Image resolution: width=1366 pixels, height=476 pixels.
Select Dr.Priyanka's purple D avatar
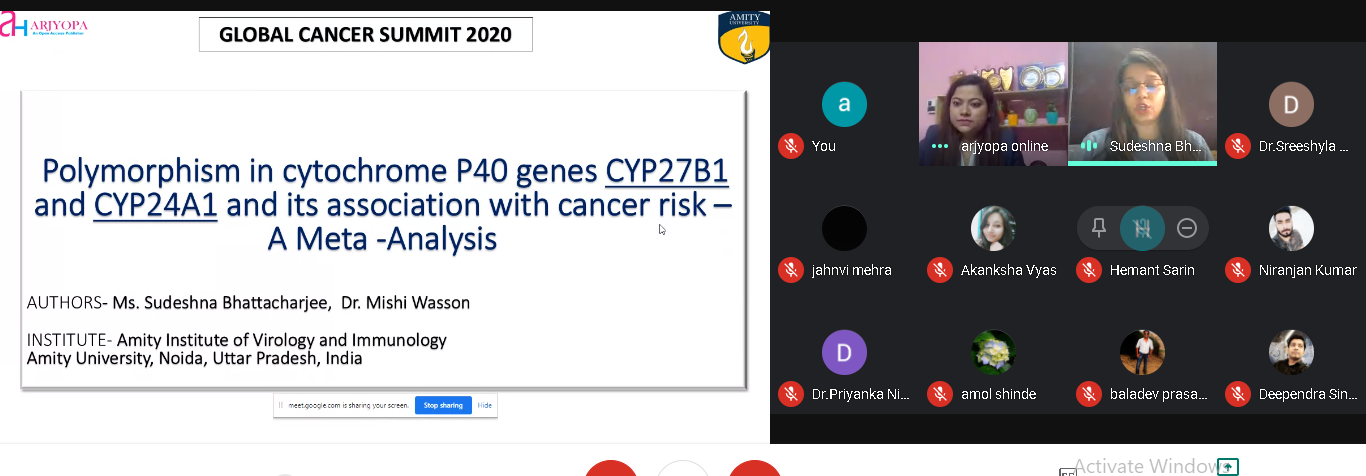843,352
